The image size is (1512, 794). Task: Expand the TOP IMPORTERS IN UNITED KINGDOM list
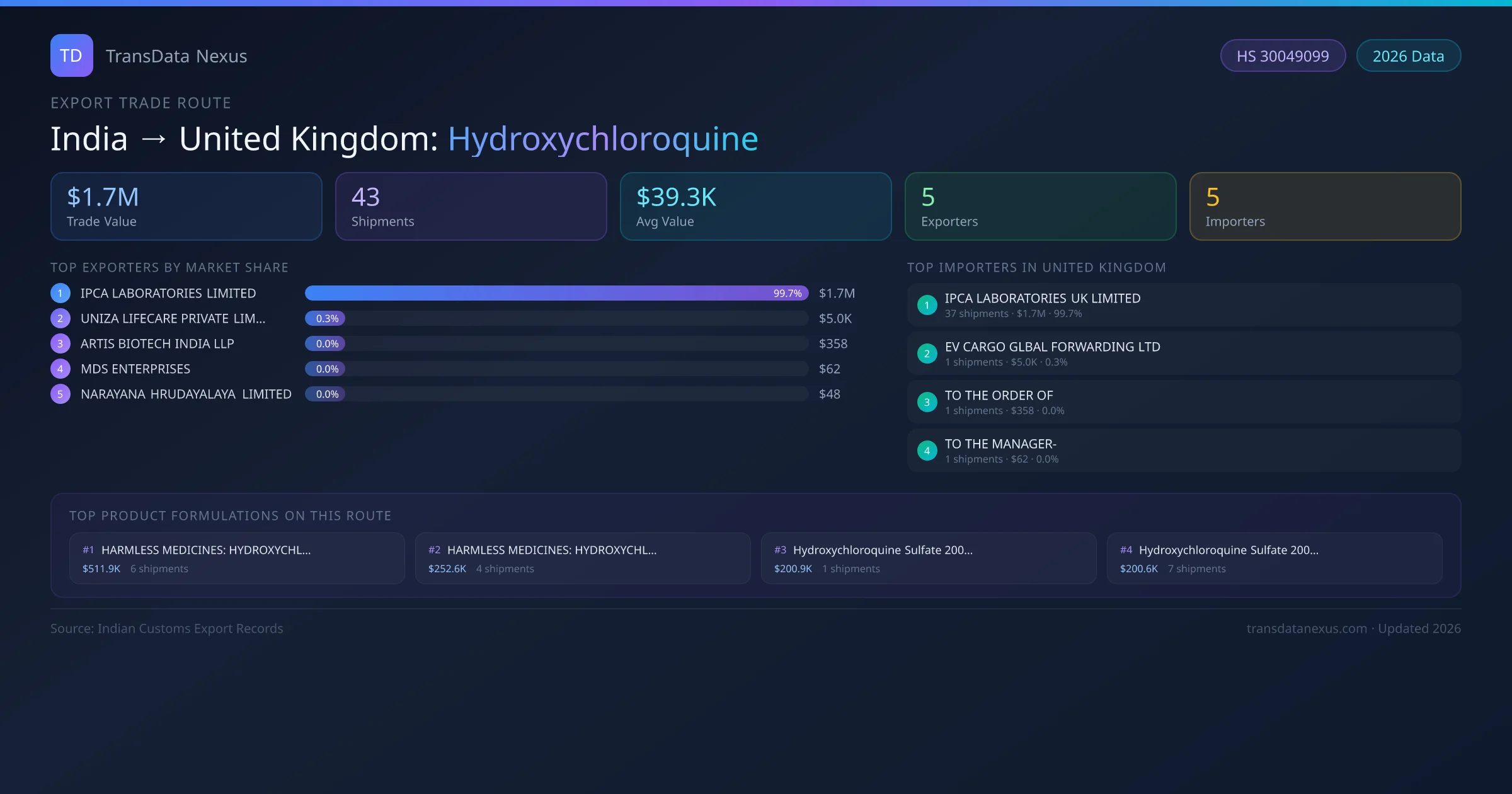[x=1036, y=267]
